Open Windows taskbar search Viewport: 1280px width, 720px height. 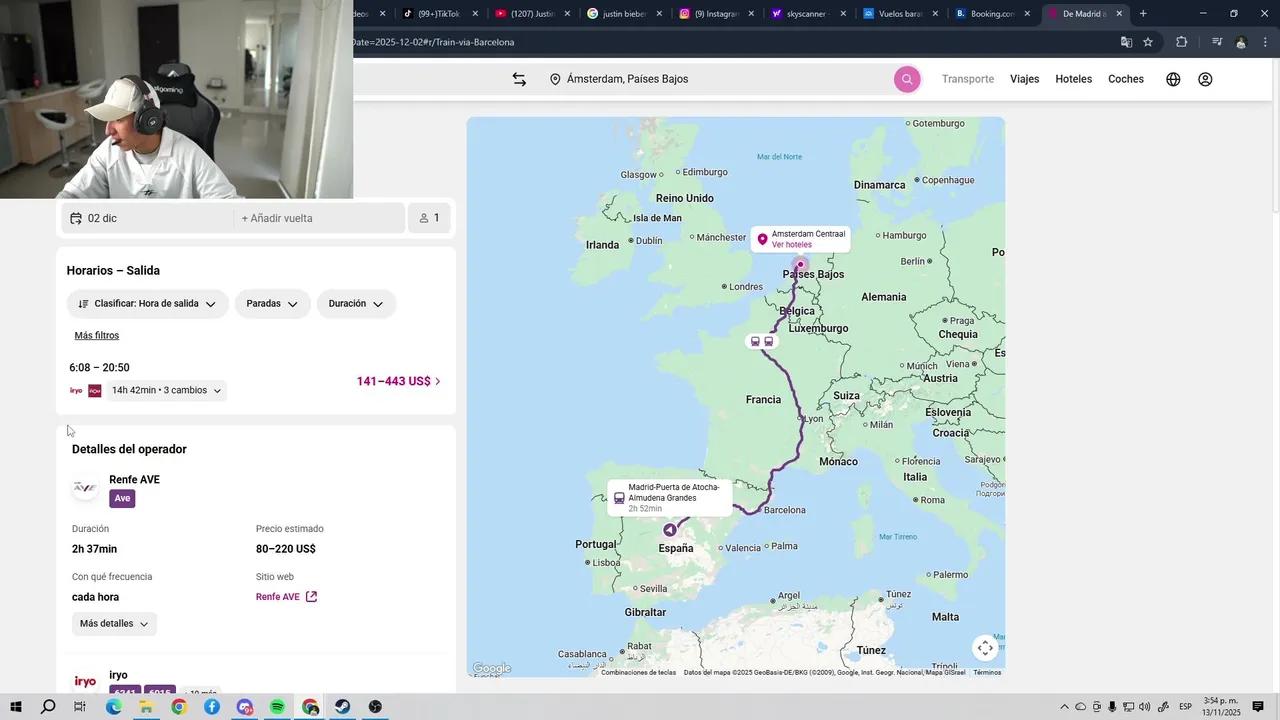click(x=48, y=707)
